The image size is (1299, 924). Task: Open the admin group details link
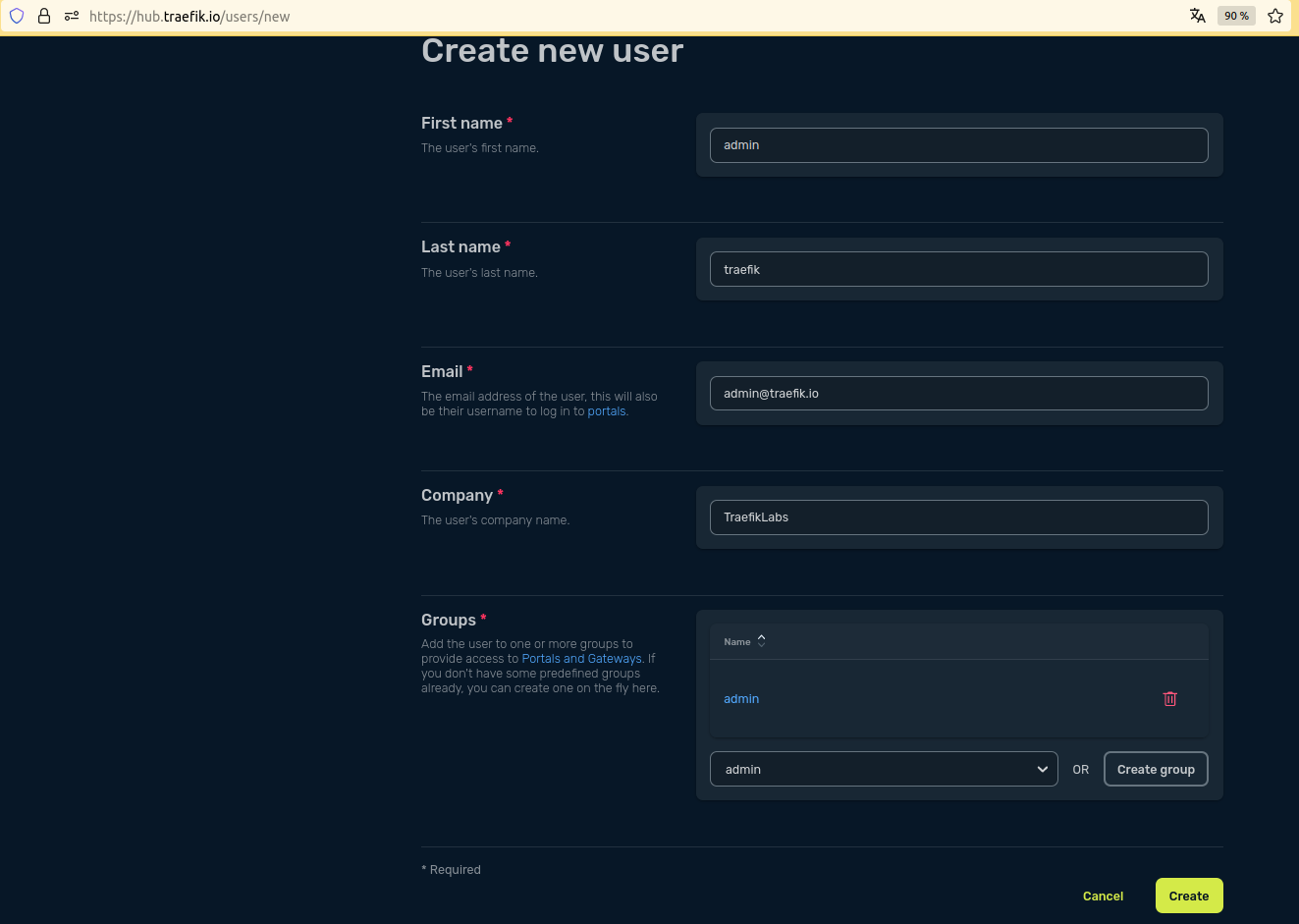(x=741, y=698)
